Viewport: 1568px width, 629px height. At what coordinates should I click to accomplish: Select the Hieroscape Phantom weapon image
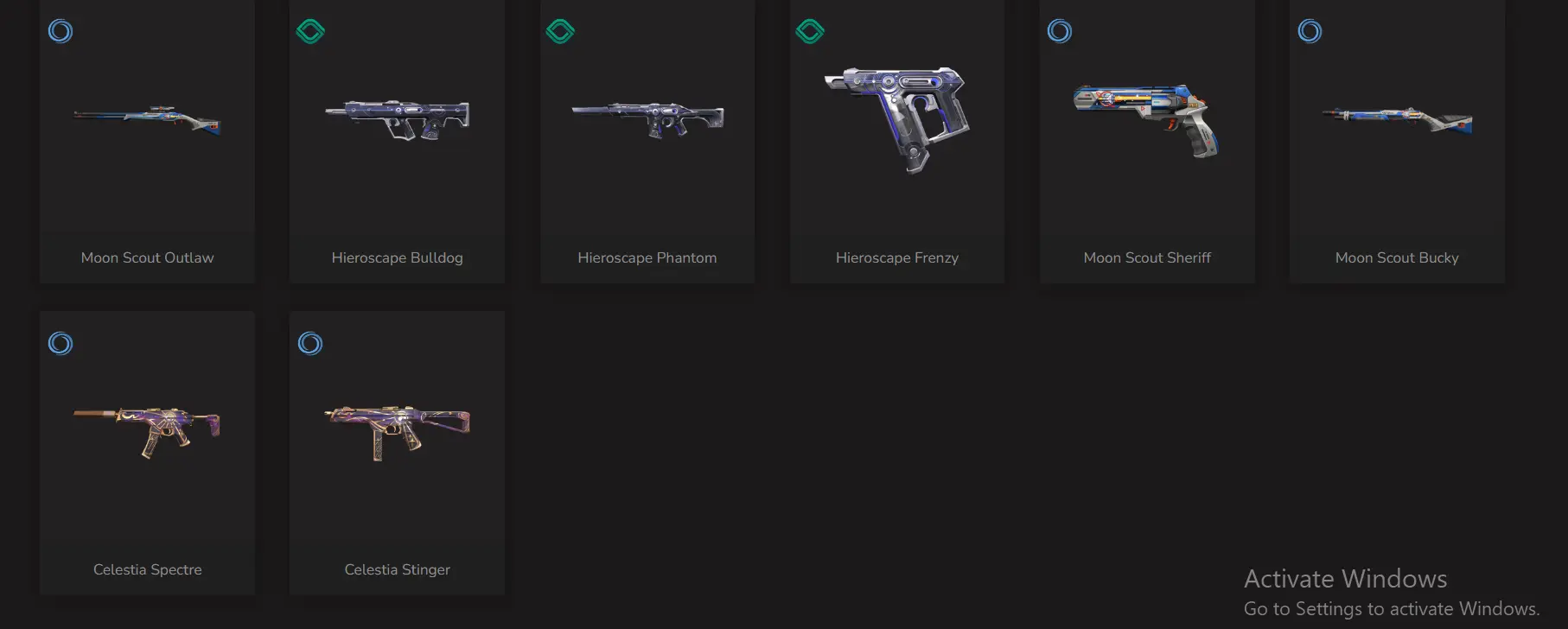[x=647, y=119]
